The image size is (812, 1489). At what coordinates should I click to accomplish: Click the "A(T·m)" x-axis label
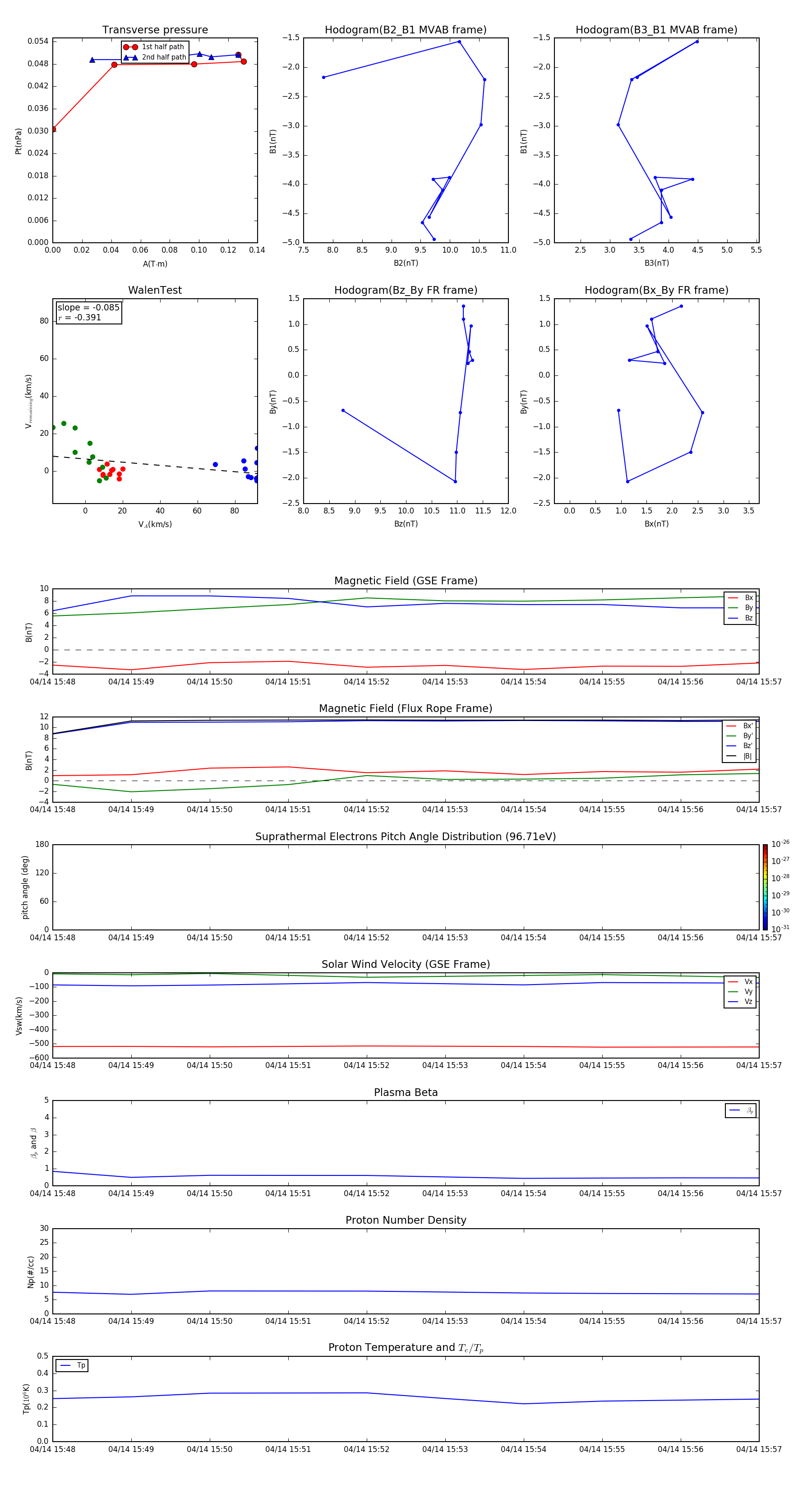pyautogui.click(x=155, y=264)
